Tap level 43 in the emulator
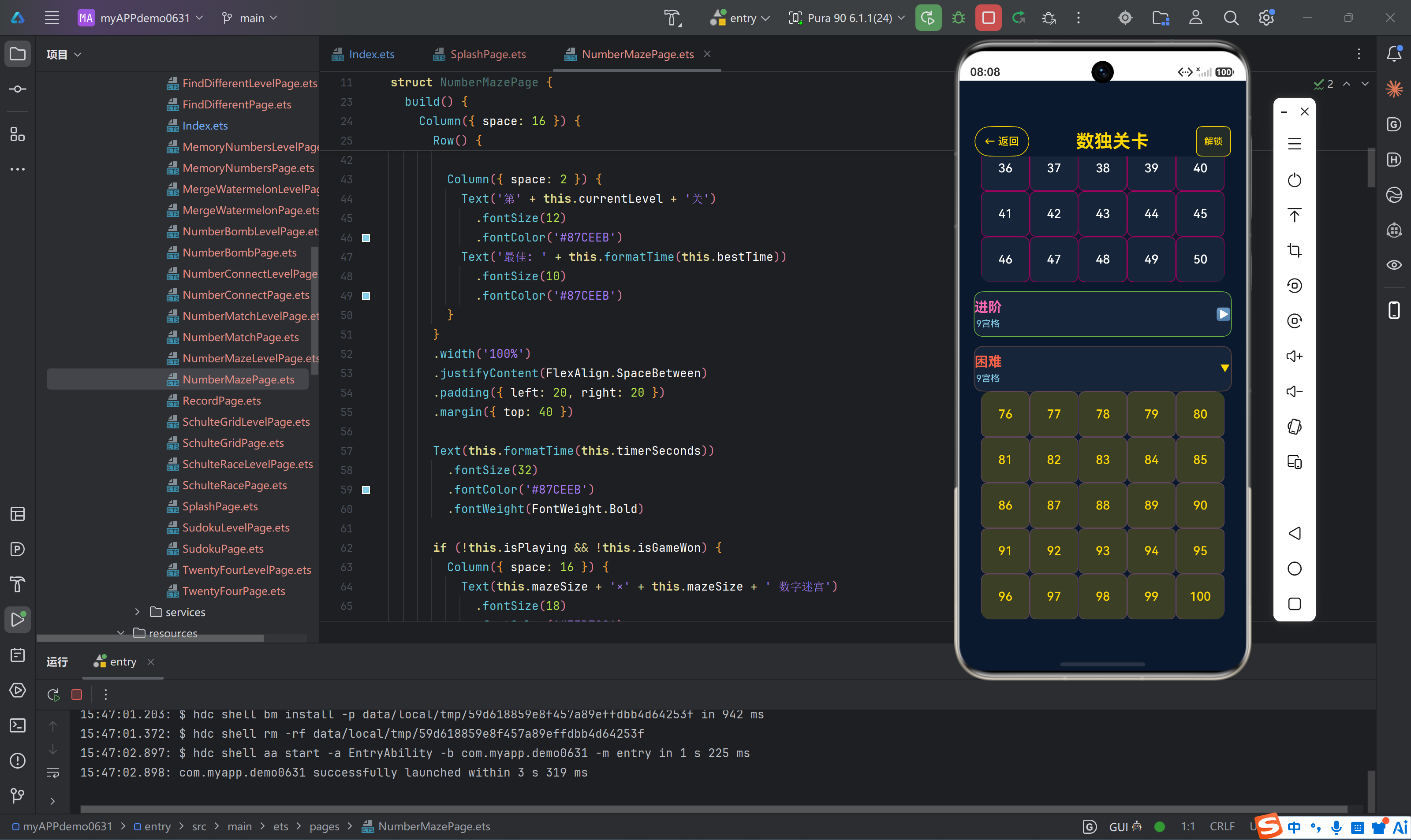The width and height of the screenshot is (1411, 840). (1102, 213)
